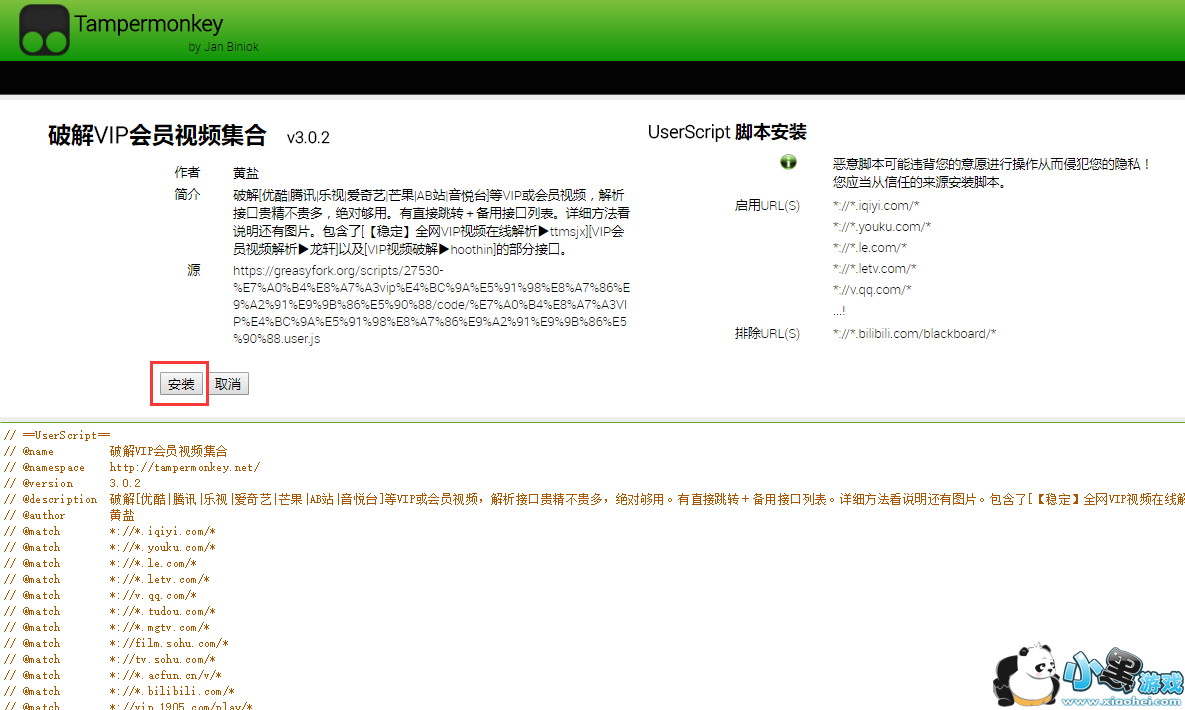
Task: Click the @match mgtv.com code line
Action: [107, 628]
